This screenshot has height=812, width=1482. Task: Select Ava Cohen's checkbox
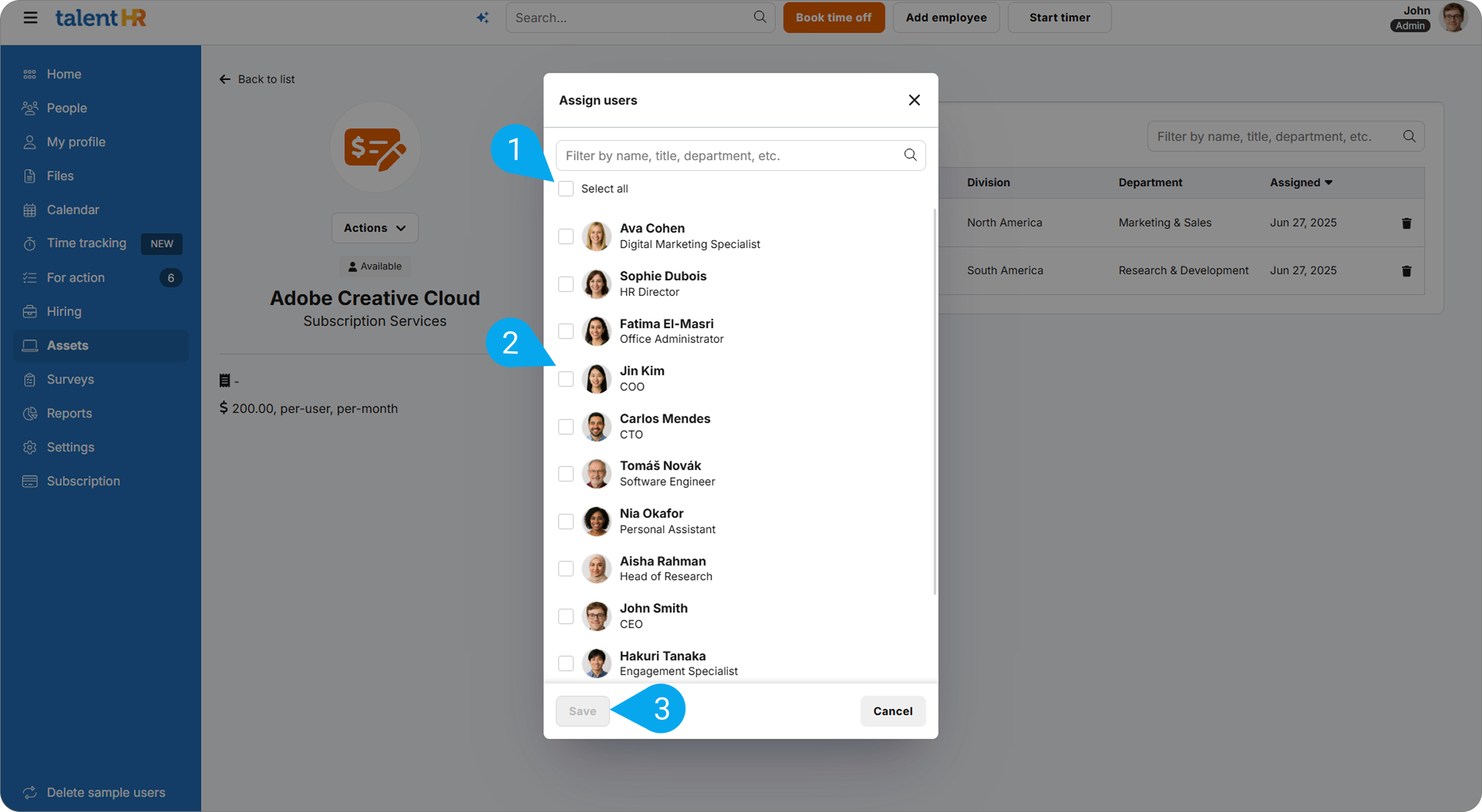565,236
